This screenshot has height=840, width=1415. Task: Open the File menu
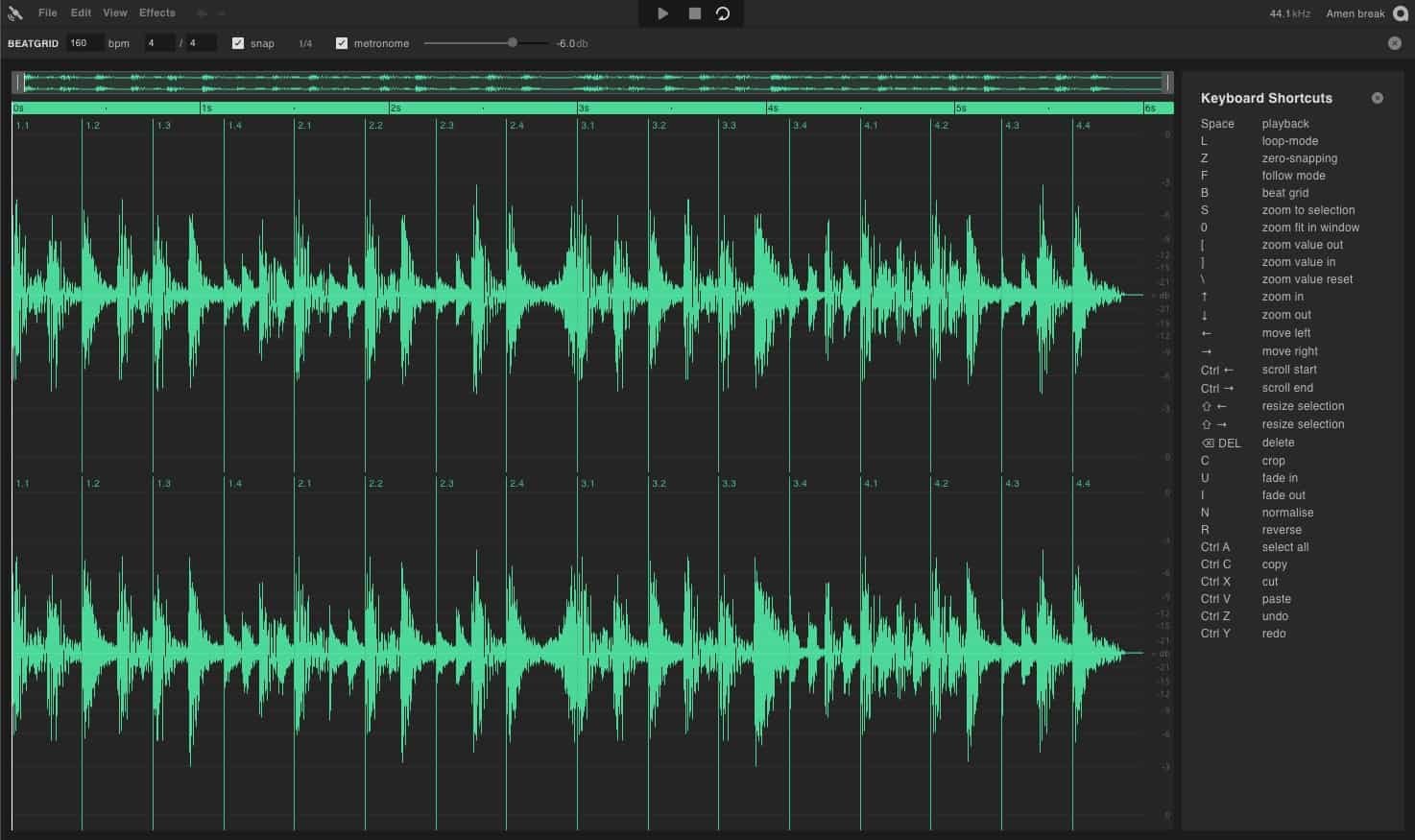point(47,12)
